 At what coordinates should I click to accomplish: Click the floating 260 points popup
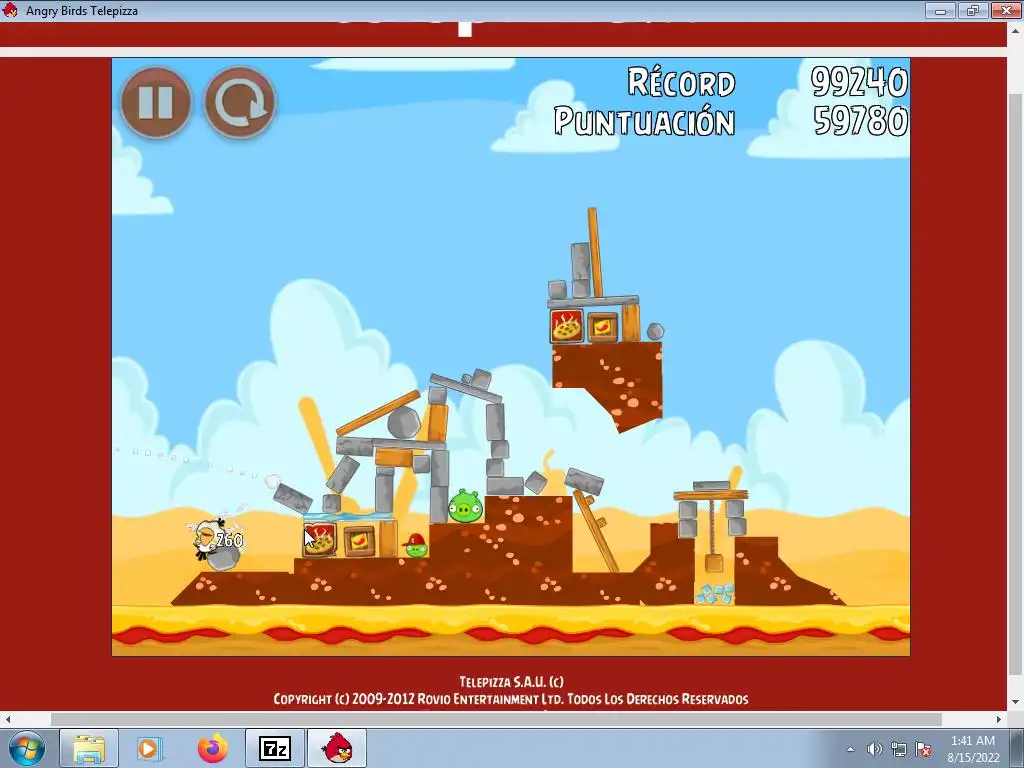229,541
